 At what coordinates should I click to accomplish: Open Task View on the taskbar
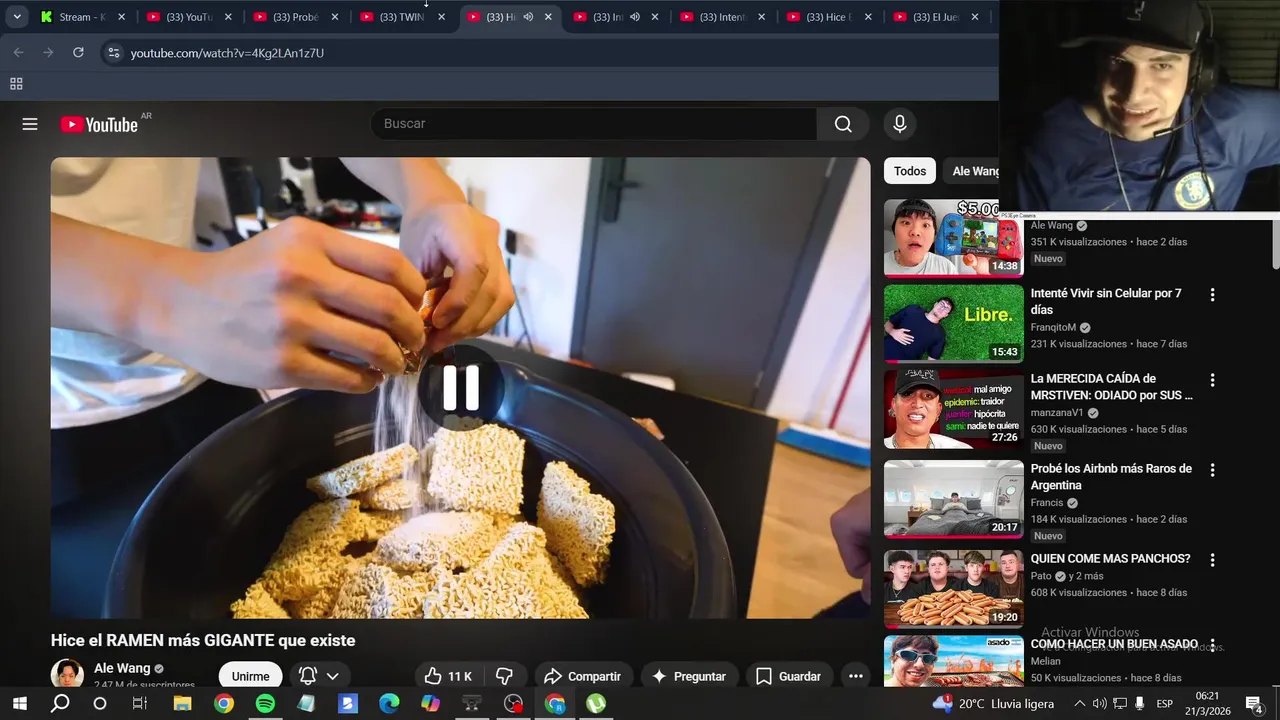[140, 704]
